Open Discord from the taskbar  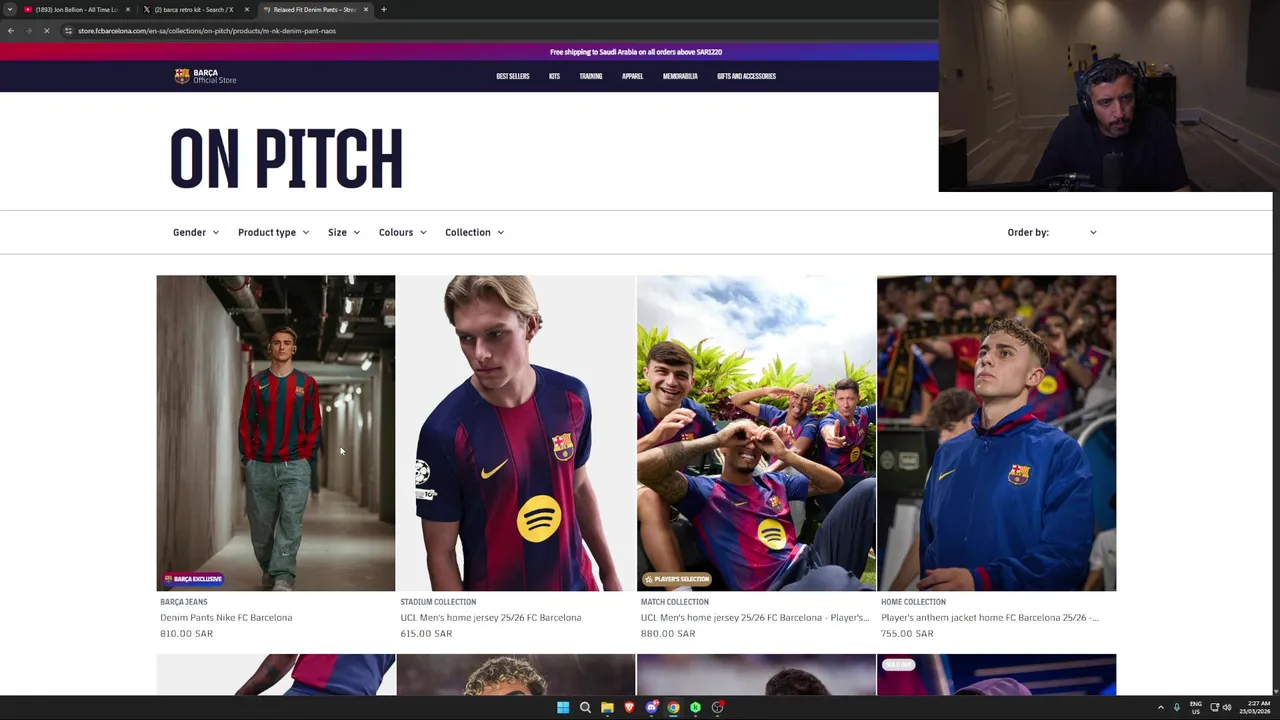coord(651,708)
